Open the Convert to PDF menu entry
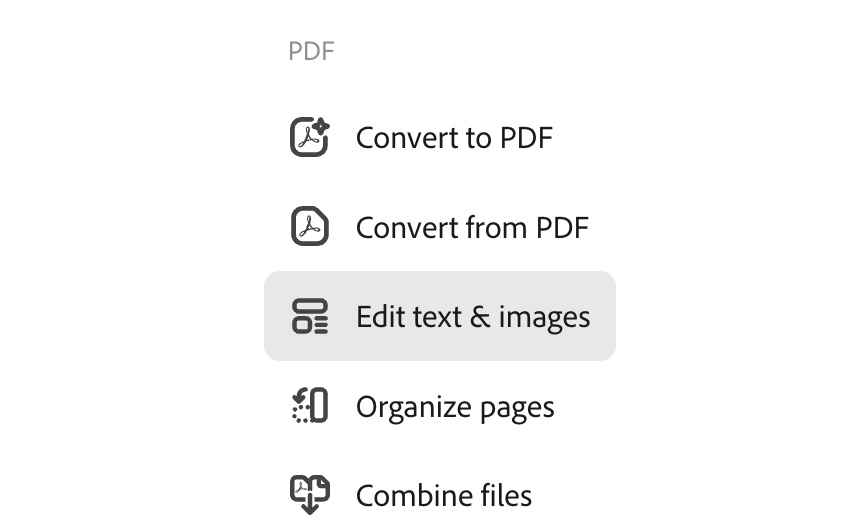Screen dimensions: 842x517 440,137
